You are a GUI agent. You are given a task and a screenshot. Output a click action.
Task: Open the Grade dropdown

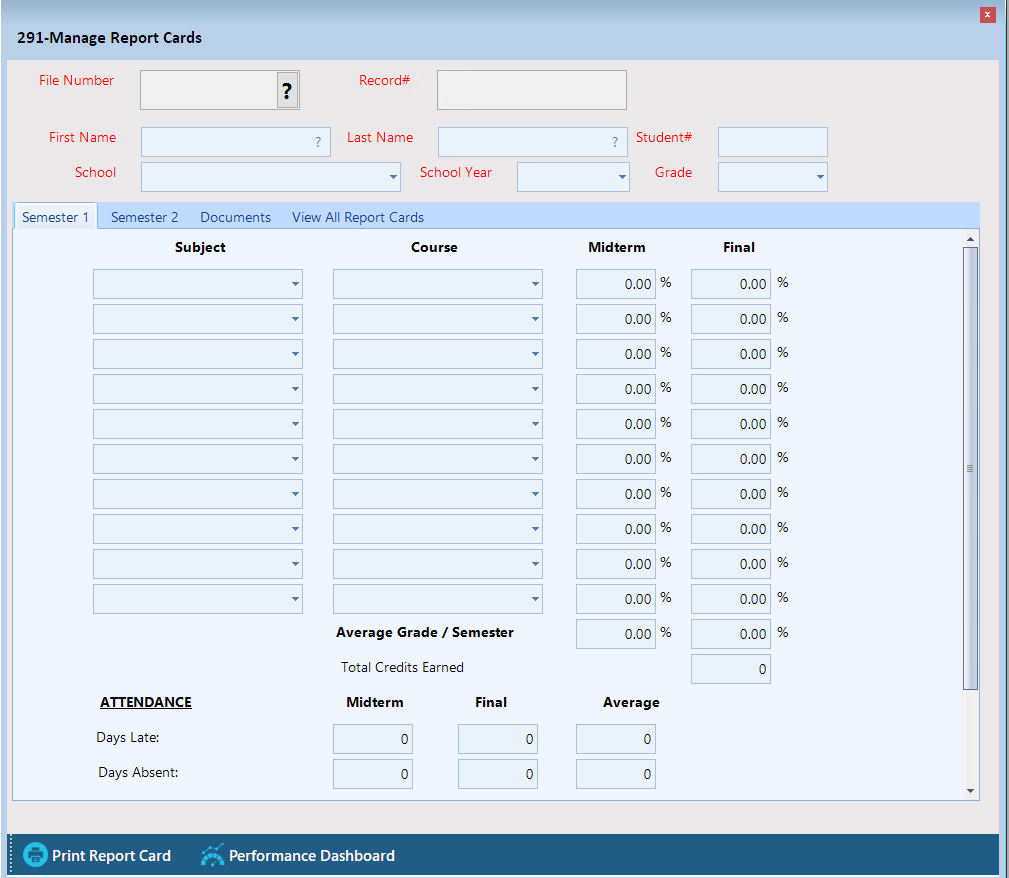820,177
